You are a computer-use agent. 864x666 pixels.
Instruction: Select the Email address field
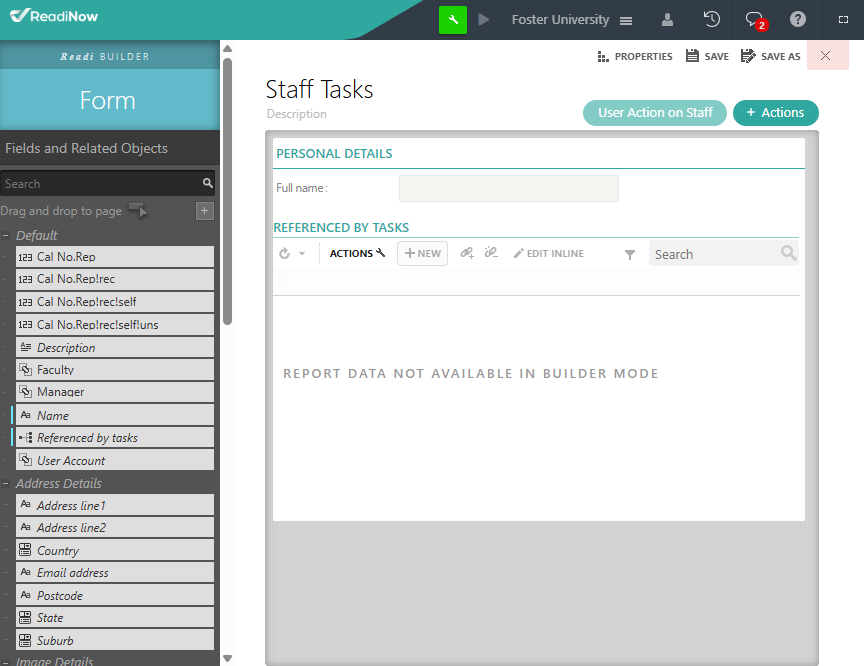[x=115, y=573]
